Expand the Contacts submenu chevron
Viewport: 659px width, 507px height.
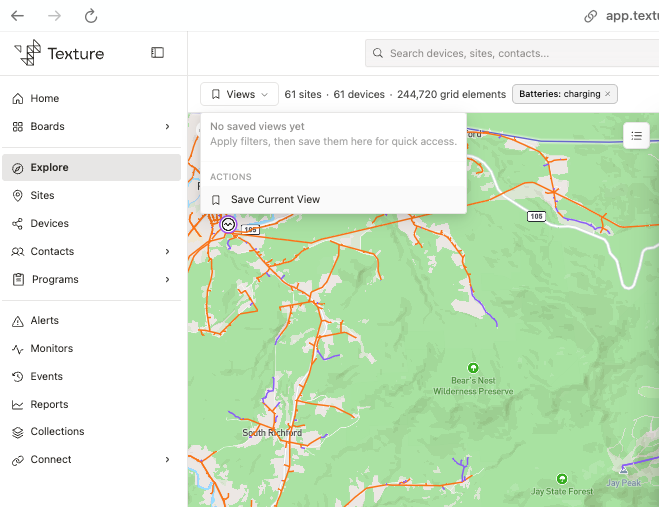(x=167, y=251)
